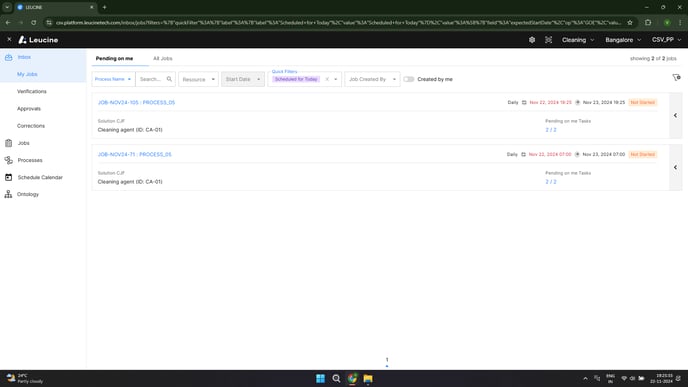Viewport: 688px width, 387px height.
Task: Click Nov 23, 2024 07:00 end date
Action: pos(603,154)
